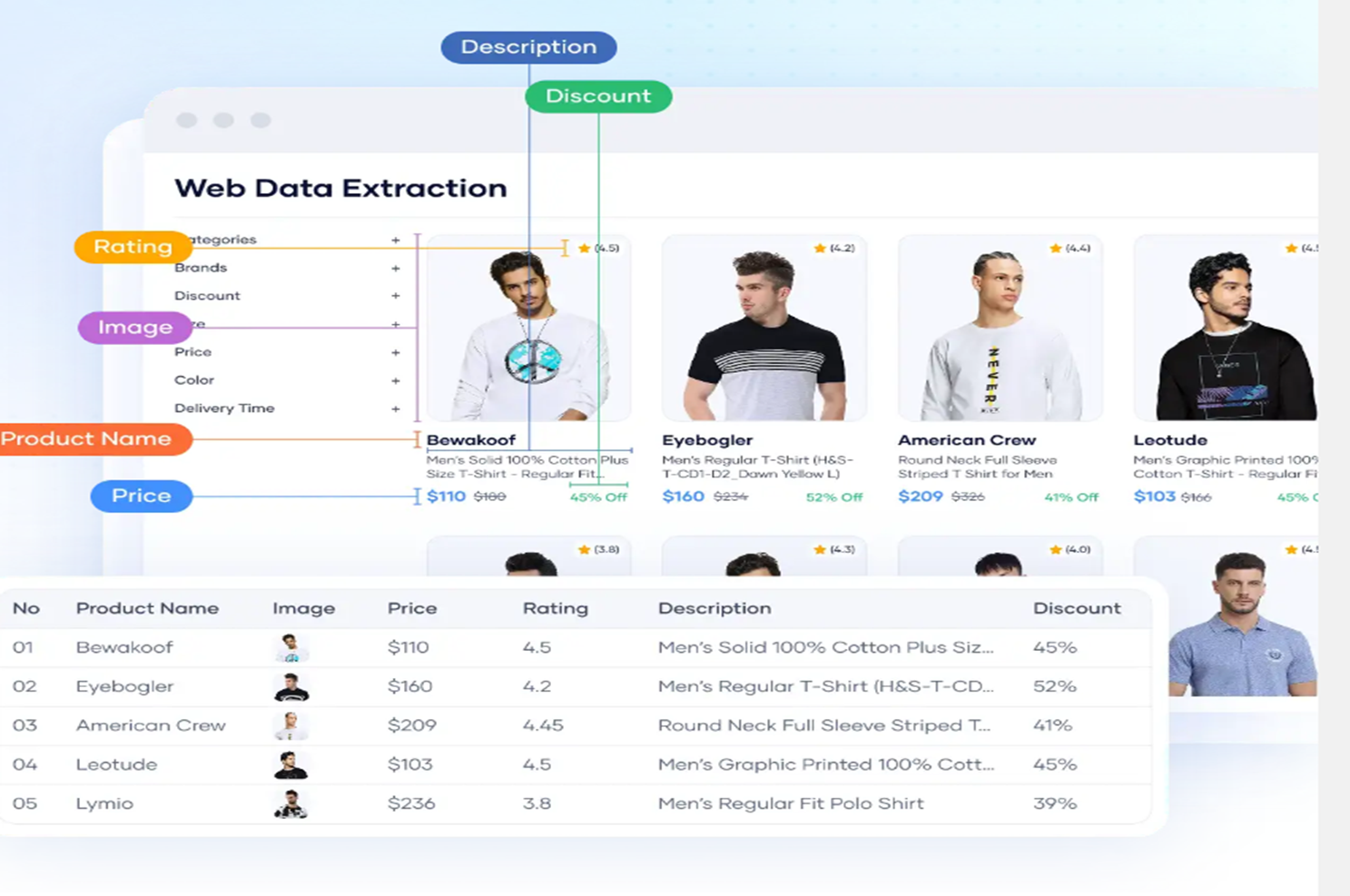Click the star icon beside the 4.0 rating
The height and width of the screenshot is (896, 1350).
coord(1055,549)
